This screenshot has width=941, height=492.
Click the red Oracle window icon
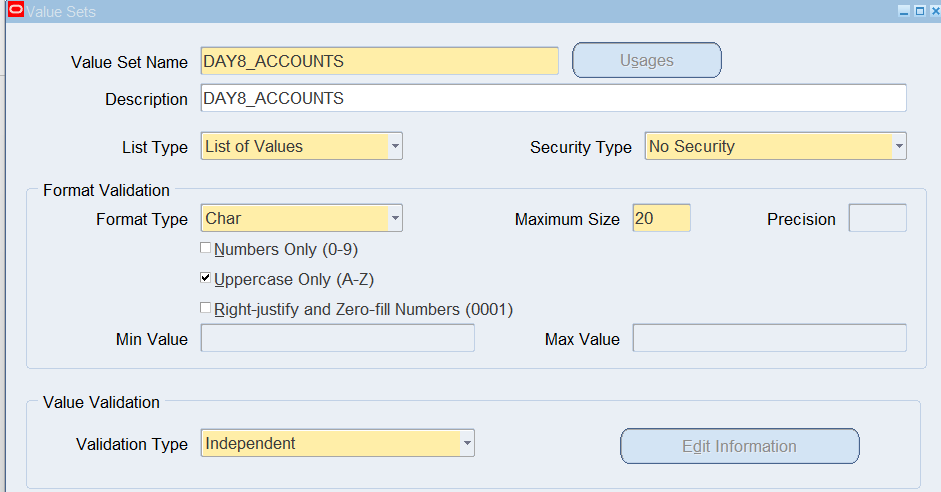[16, 10]
